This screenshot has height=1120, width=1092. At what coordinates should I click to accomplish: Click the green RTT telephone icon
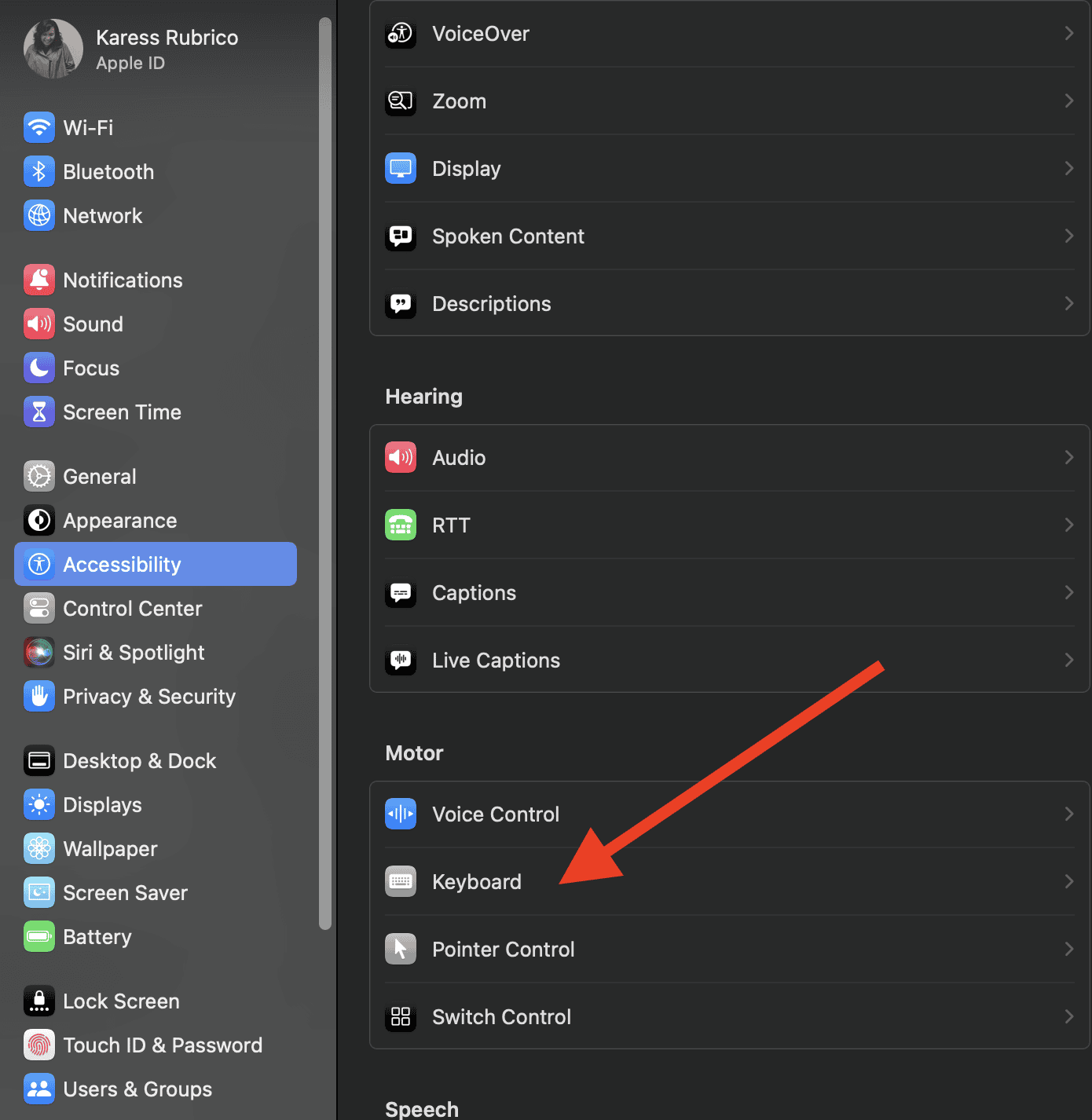click(401, 525)
